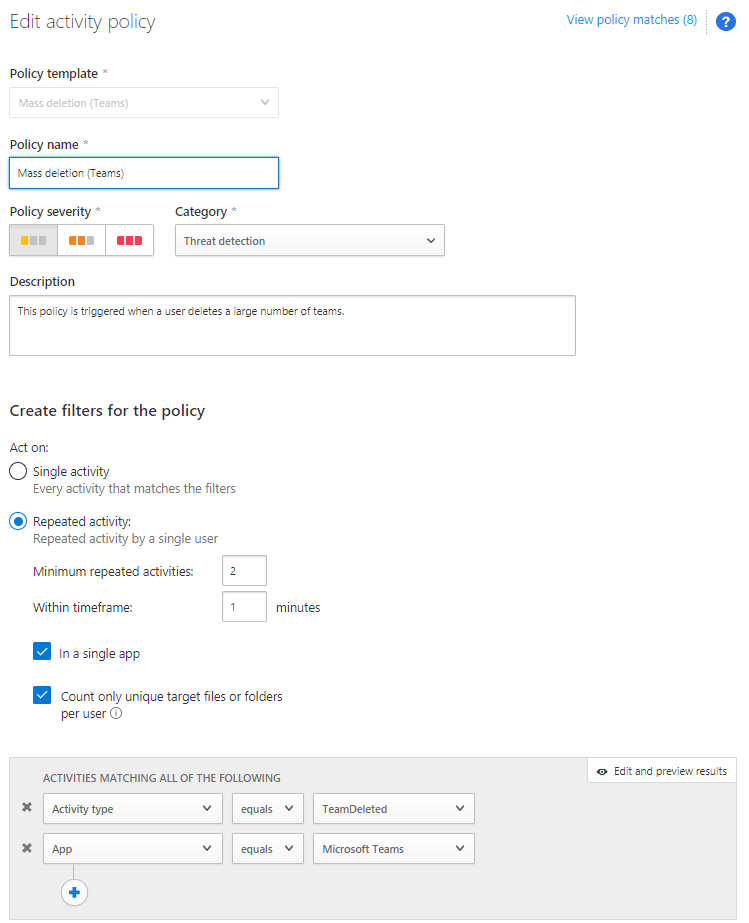The width and height of the screenshot is (749, 923).
Task: Select high severity red icon
Action: pyautogui.click(x=129, y=241)
